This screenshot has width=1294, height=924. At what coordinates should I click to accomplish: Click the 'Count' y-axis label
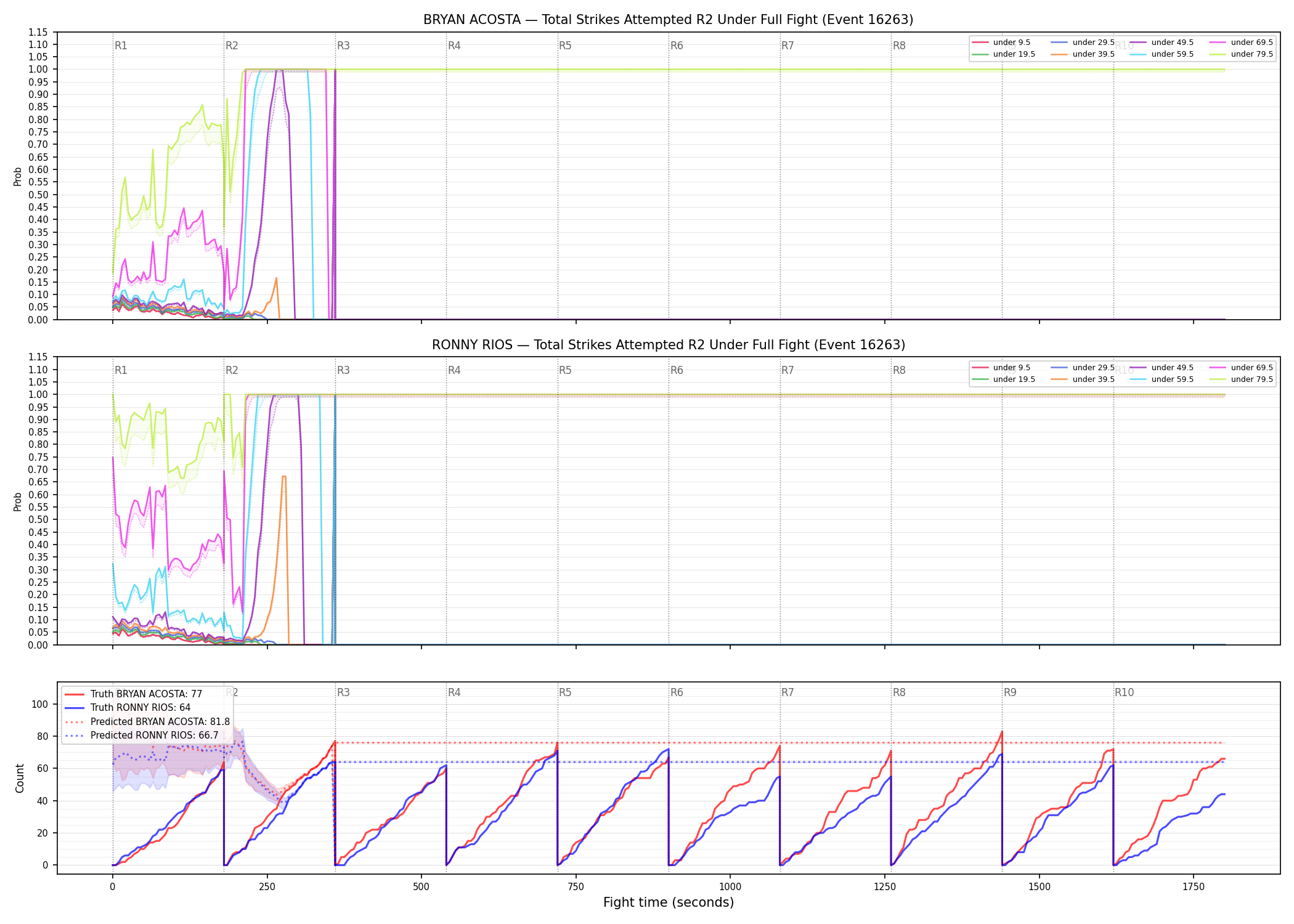tap(20, 778)
